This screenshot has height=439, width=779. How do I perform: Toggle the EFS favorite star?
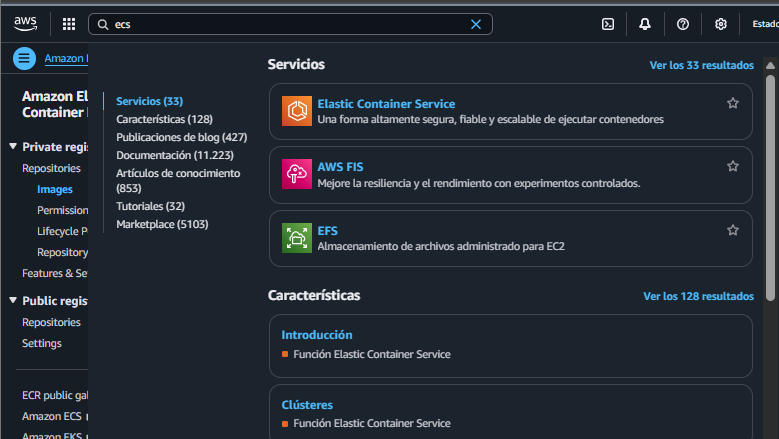[x=733, y=230]
